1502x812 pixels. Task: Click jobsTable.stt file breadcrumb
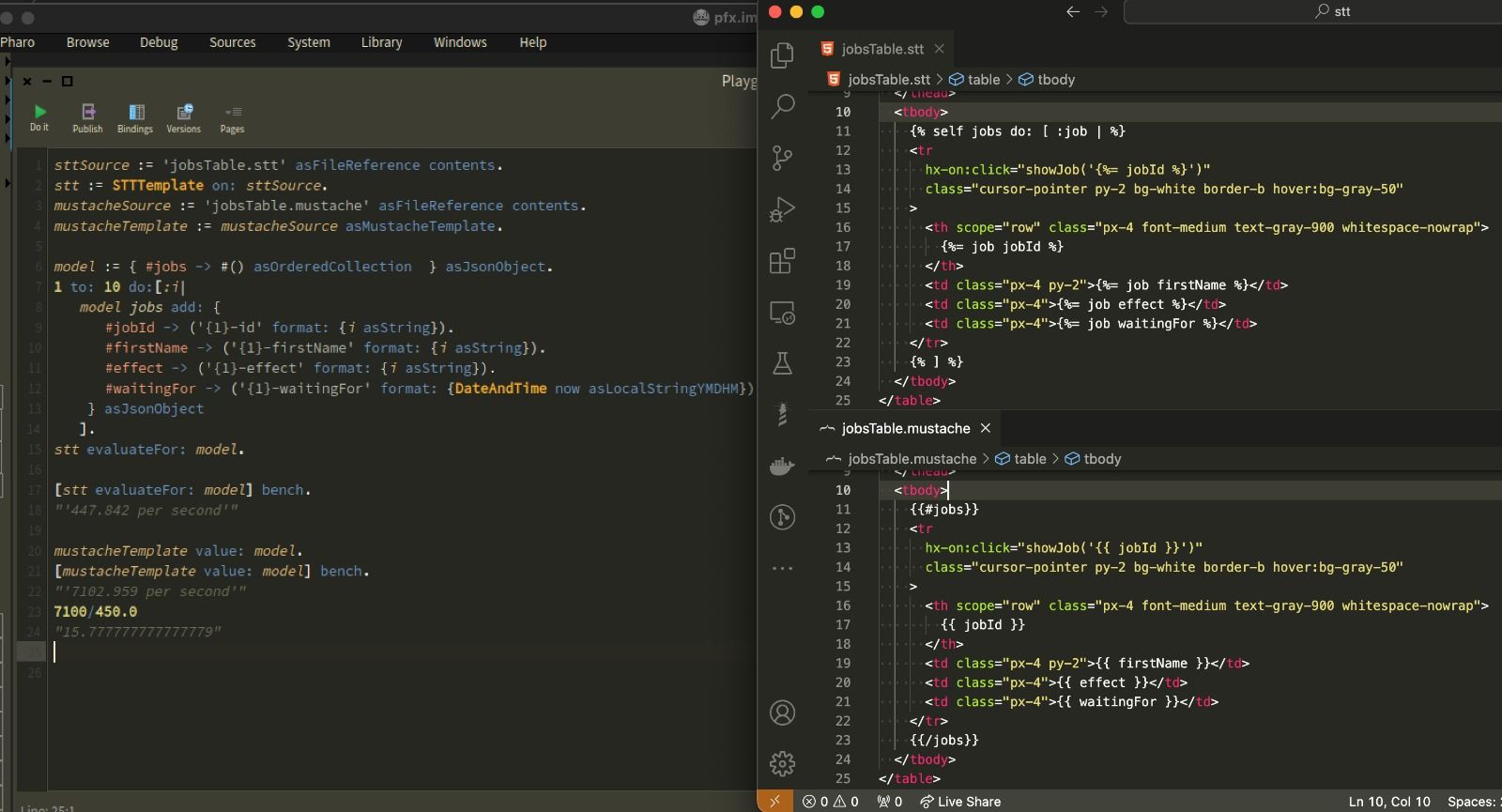click(879, 80)
